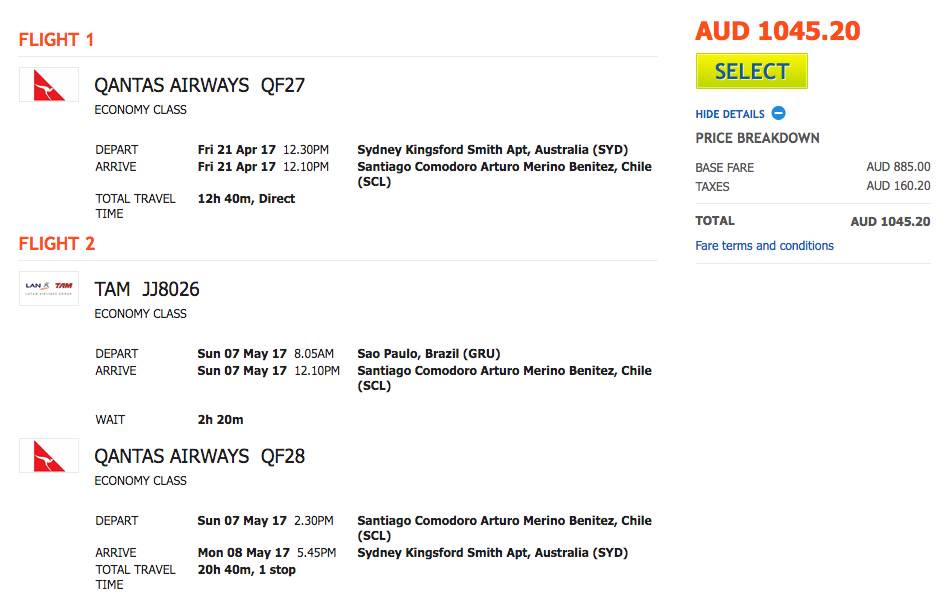Click the QANTAS AIRWAYS QF28 flight title

click(199, 456)
